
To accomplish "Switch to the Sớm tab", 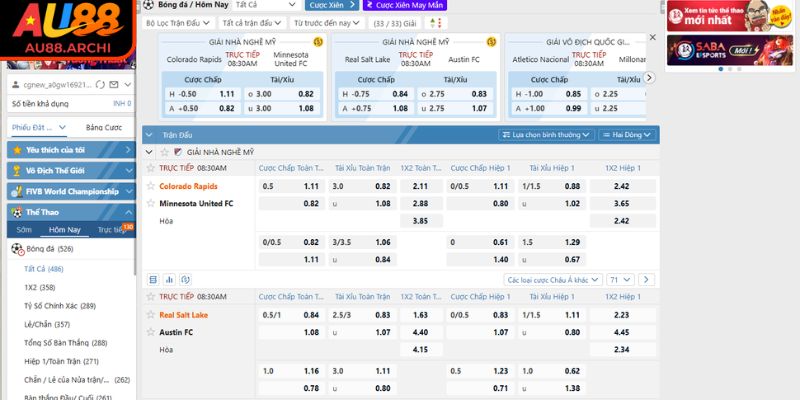I will [x=24, y=229].
